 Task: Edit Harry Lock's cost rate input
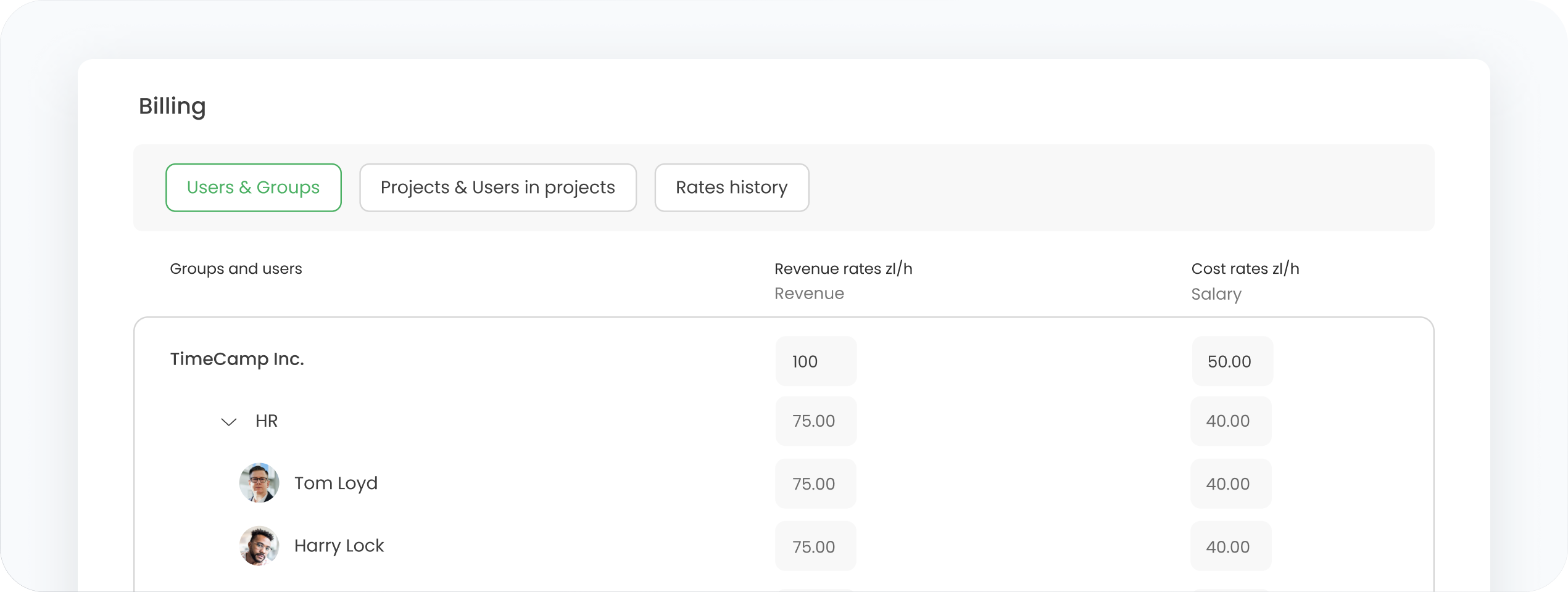[1230, 546]
